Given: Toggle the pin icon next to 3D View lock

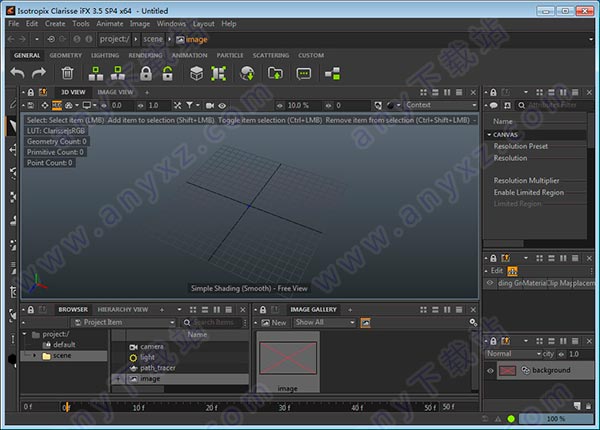Looking at the screenshot, I should (43, 92).
